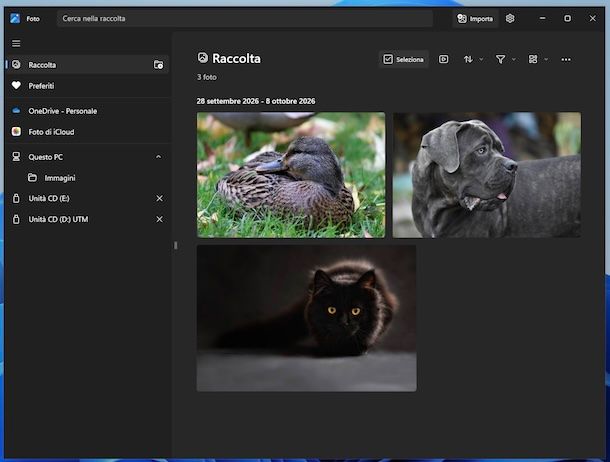
Task: Open the Immagini folder
Action: (88, 178)
